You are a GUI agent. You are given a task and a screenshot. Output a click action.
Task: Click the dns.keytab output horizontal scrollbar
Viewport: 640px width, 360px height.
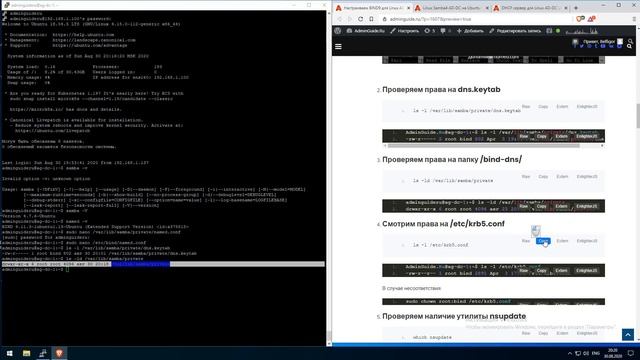tap(483, 145)
